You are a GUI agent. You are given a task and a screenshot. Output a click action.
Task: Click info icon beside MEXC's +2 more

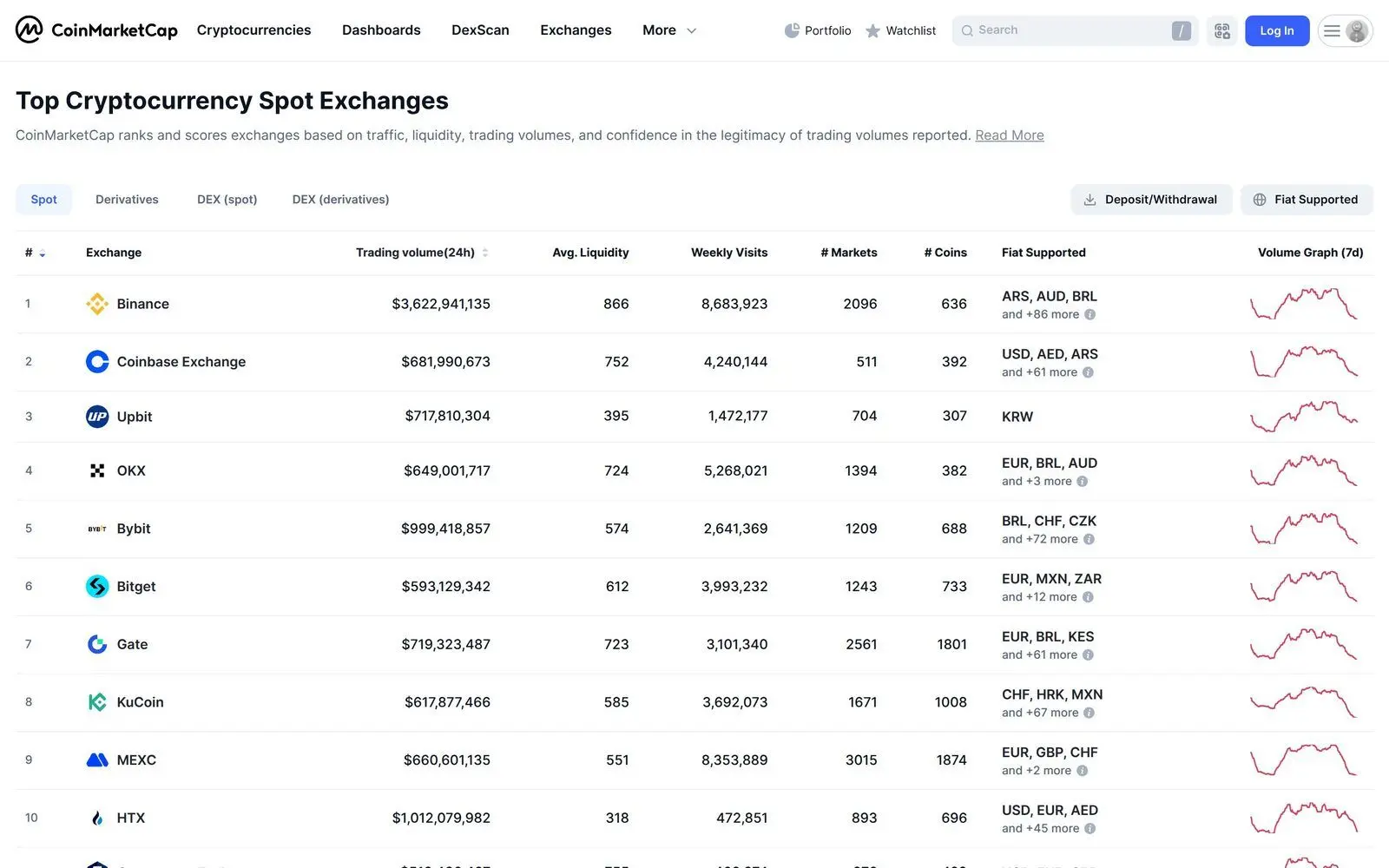pyautogui.click(x=1082, y=771)
